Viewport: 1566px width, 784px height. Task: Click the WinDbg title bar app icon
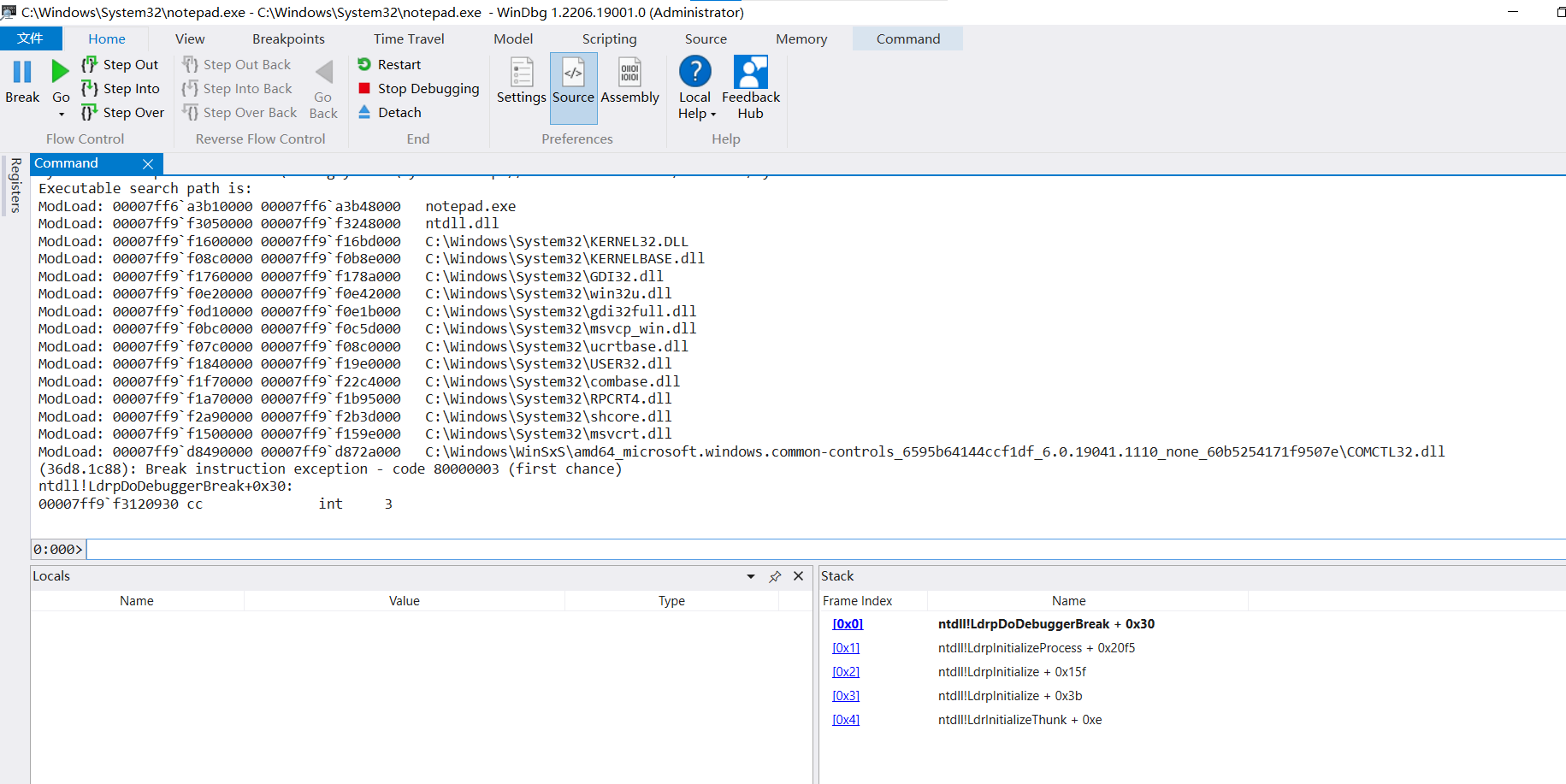tap(9, 12)
